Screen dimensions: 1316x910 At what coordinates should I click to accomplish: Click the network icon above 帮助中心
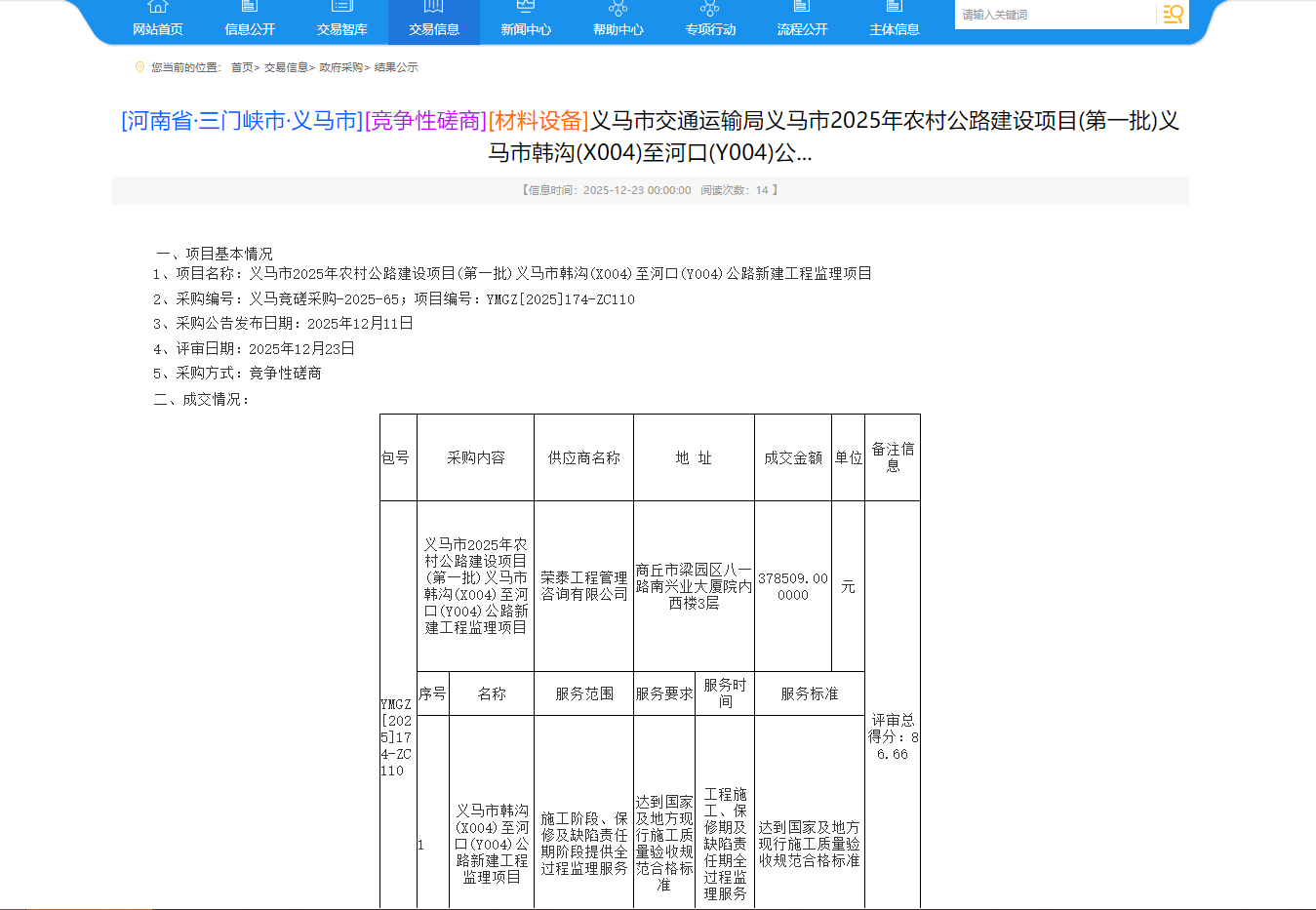click(618, 8)
